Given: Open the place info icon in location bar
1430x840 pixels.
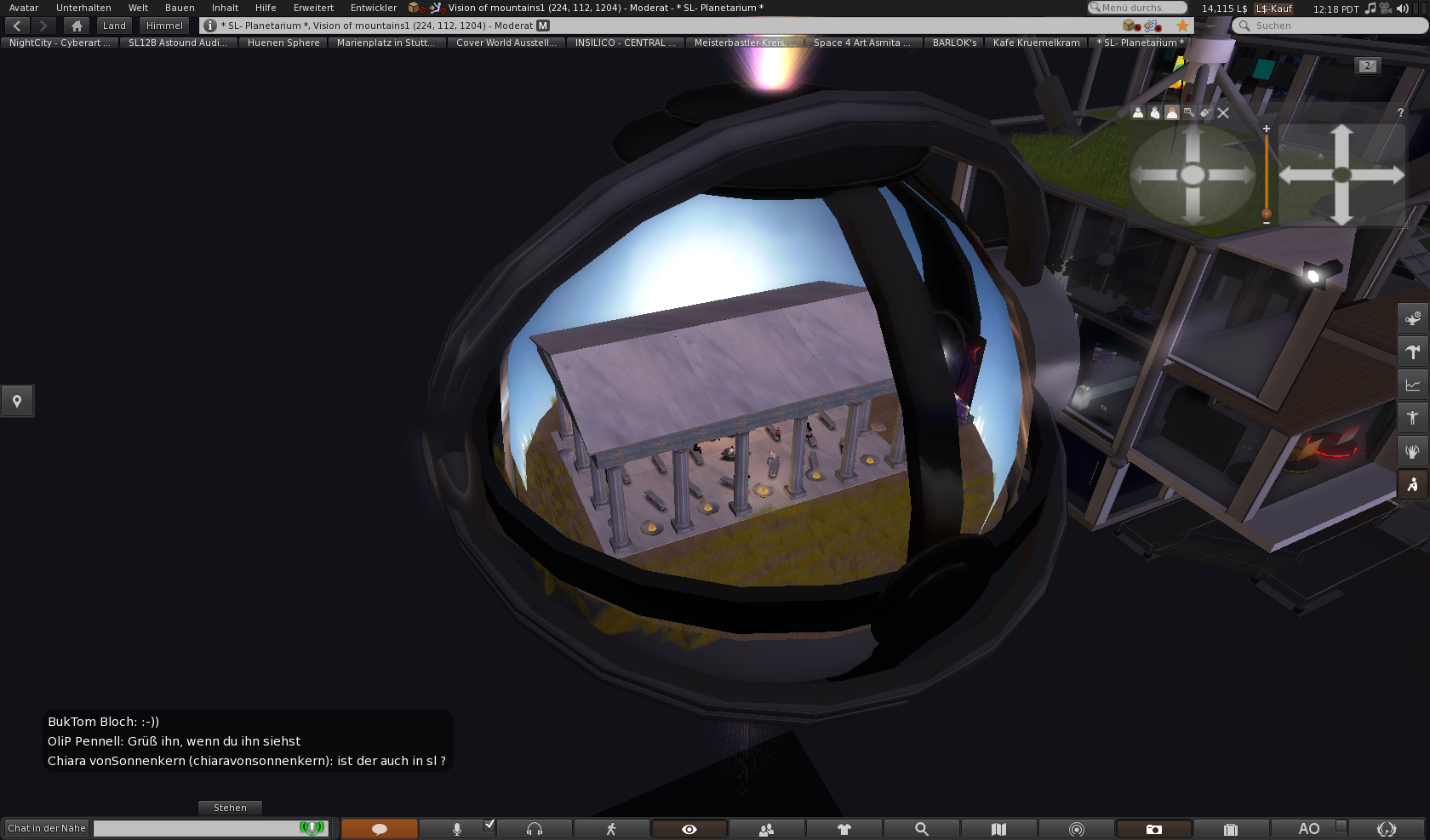Looking at the screenshot, I should tap(210, 26).
